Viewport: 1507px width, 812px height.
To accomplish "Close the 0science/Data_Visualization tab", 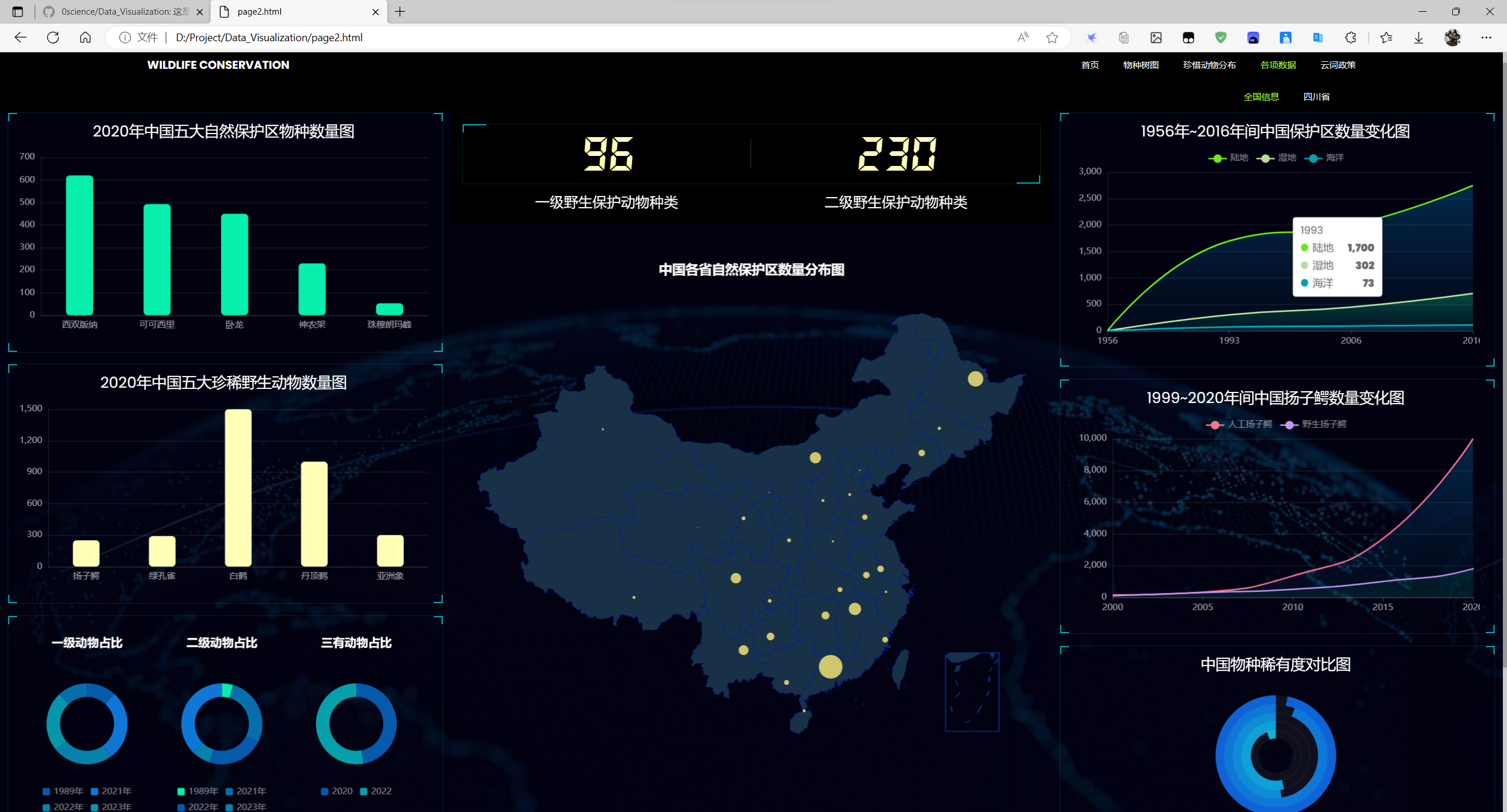I will 200,12.
